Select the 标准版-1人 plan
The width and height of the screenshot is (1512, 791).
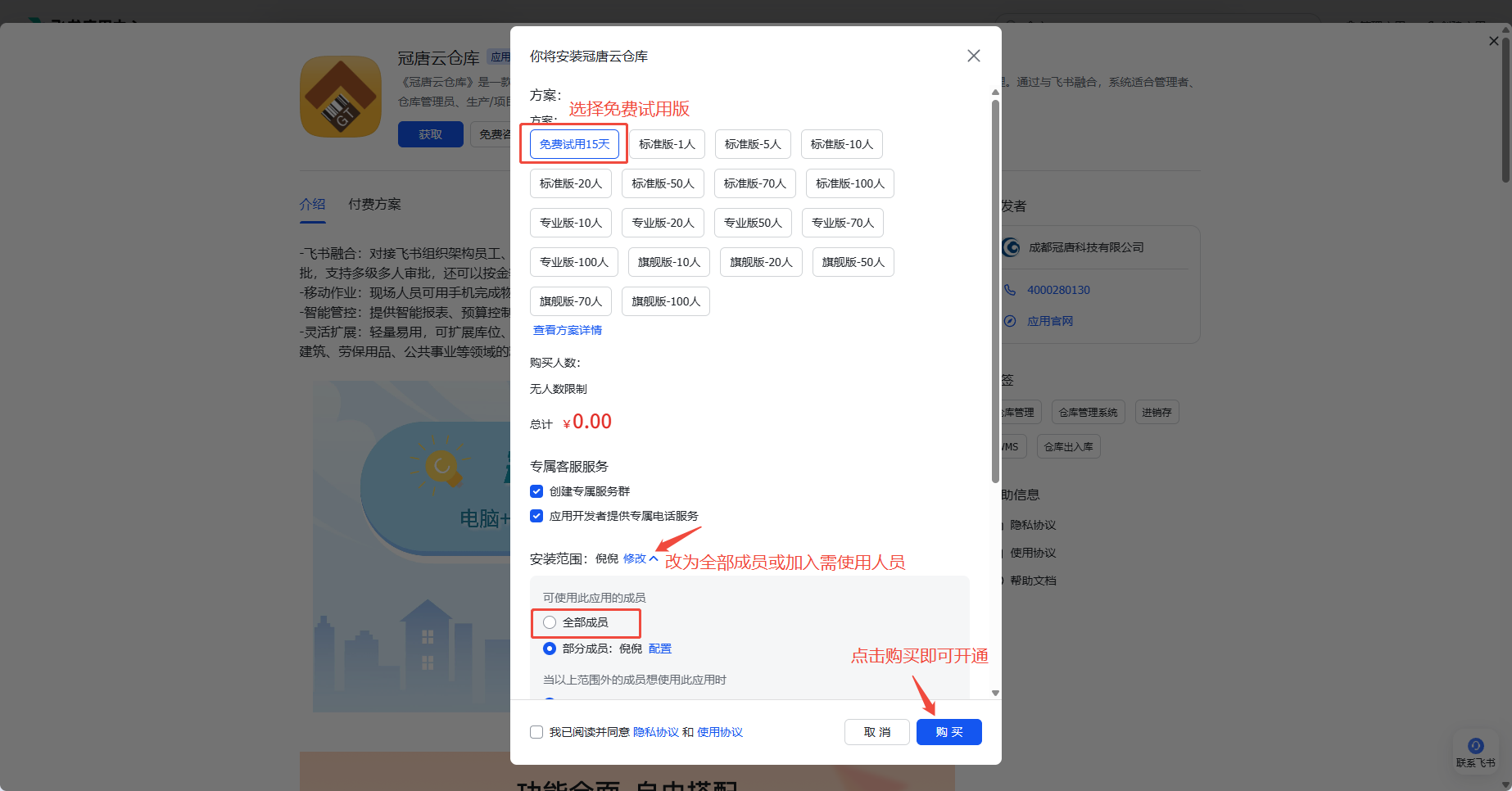[667, 144]
